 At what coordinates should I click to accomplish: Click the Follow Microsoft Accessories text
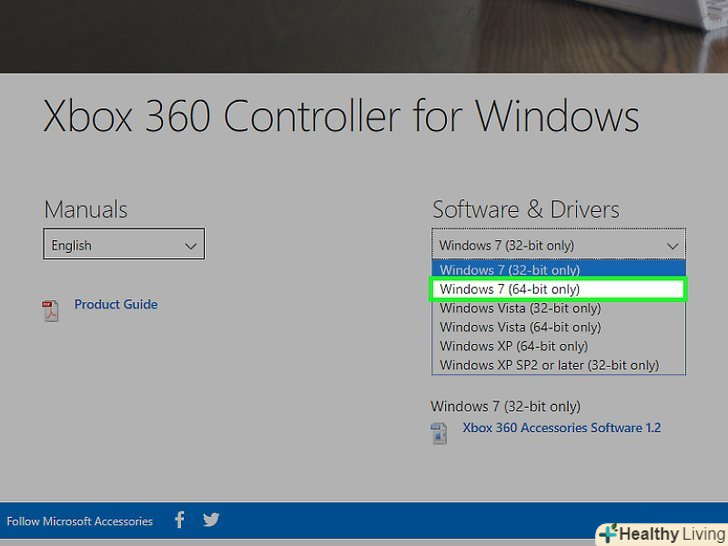click(79, 521)
